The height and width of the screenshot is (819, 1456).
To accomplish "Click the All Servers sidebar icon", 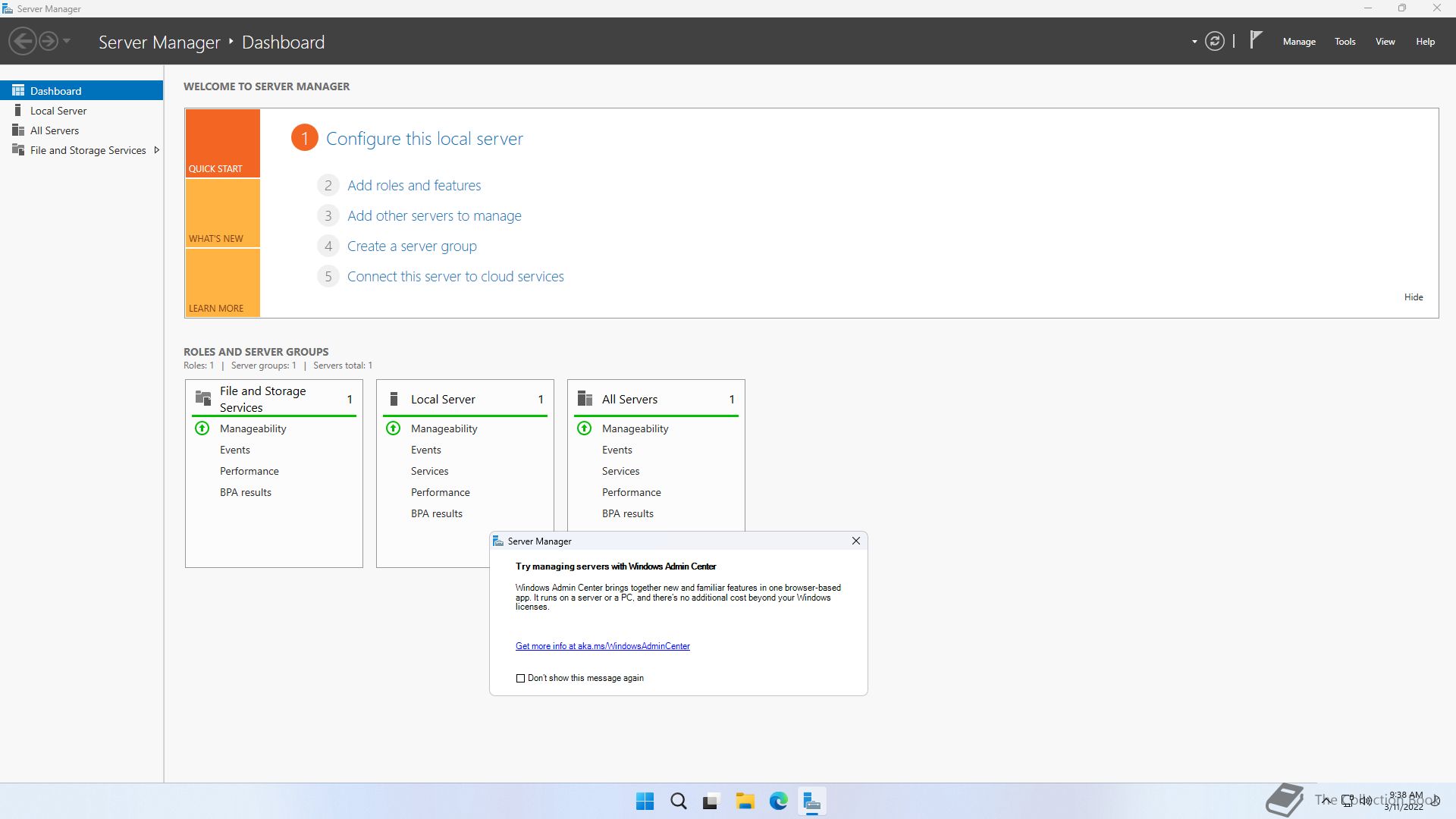I will pos(18,130).
